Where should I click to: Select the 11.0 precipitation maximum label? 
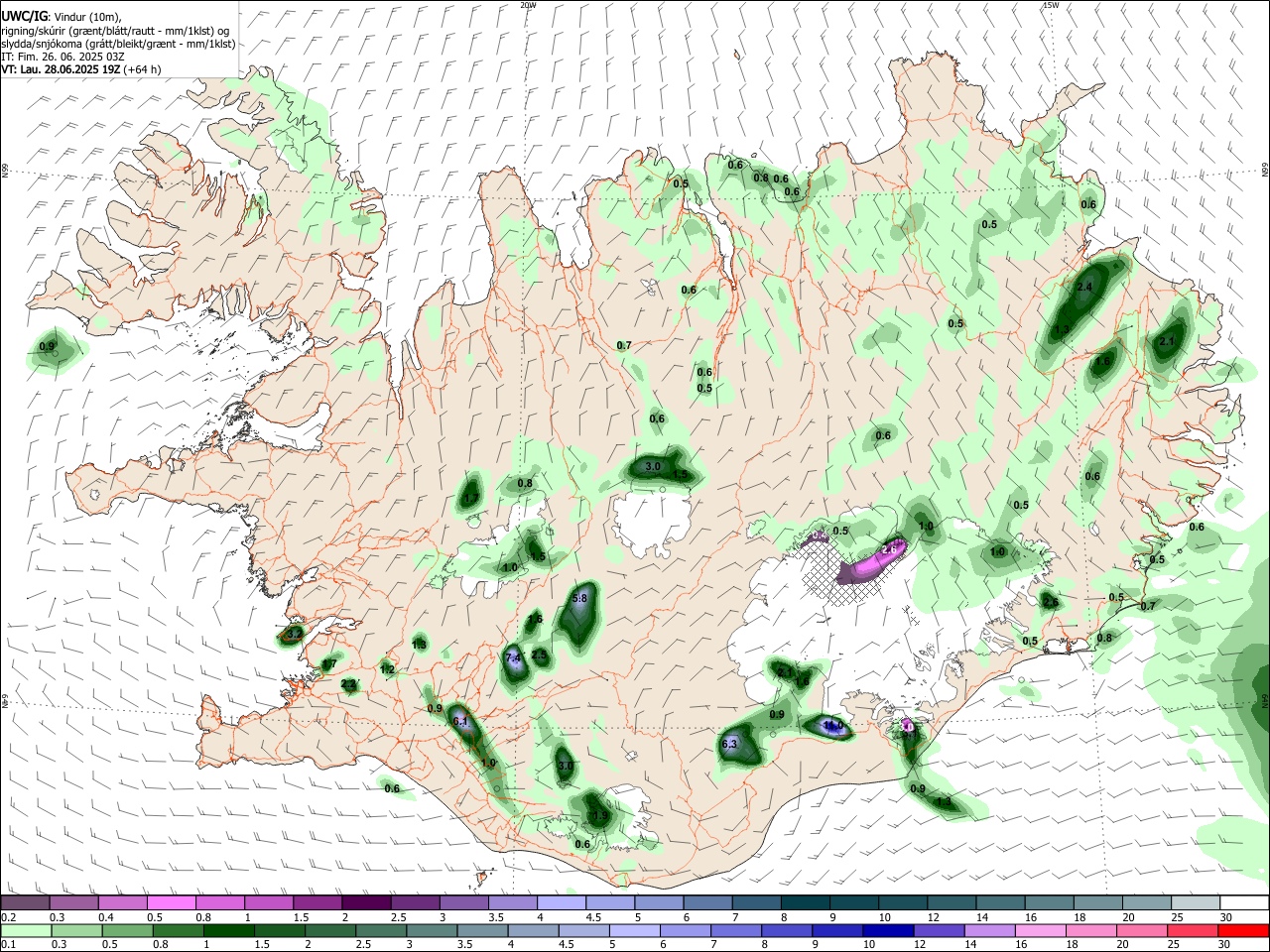[x=833, y=726]
